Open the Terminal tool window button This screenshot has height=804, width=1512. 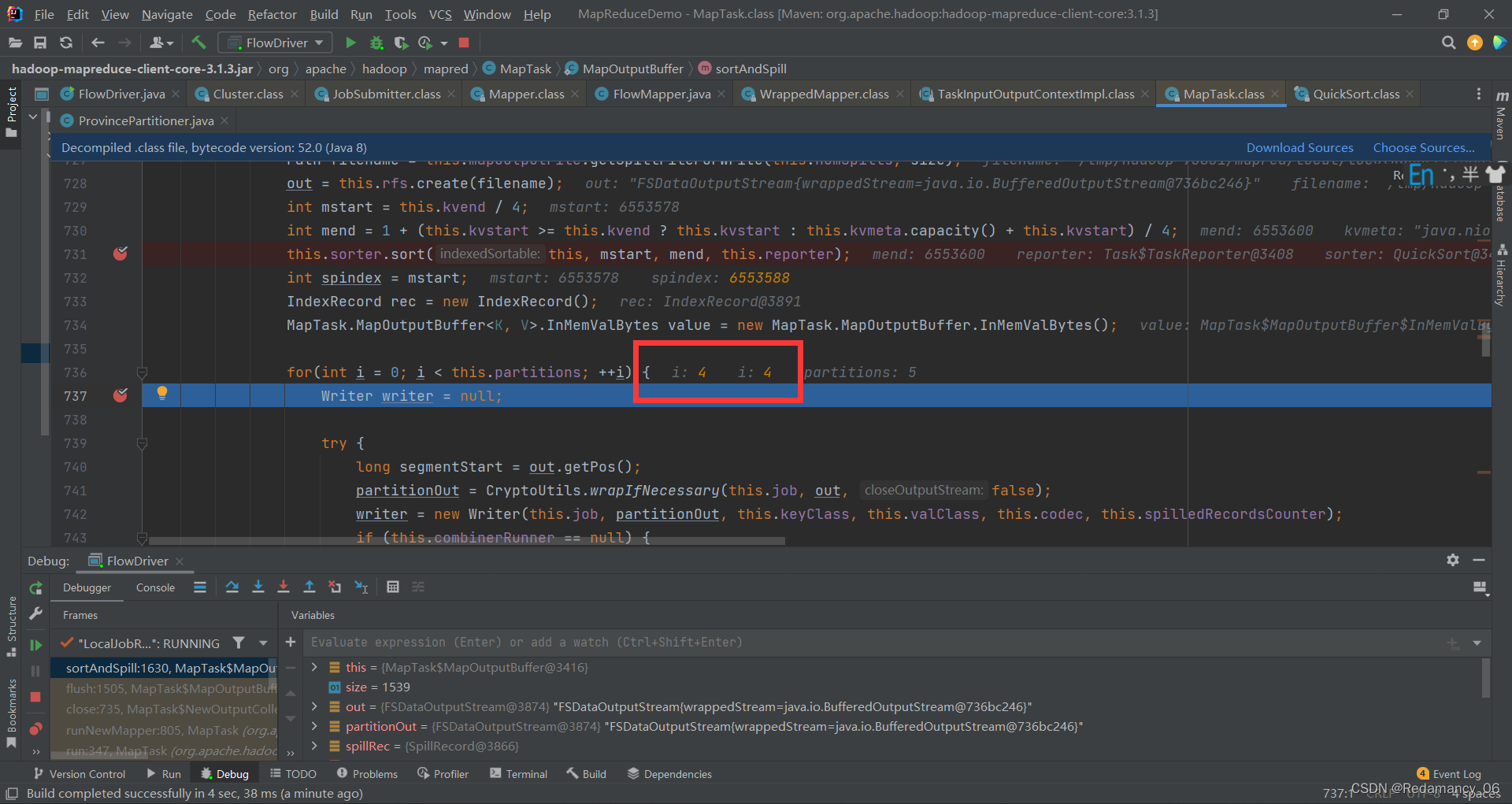pos(518,774)
